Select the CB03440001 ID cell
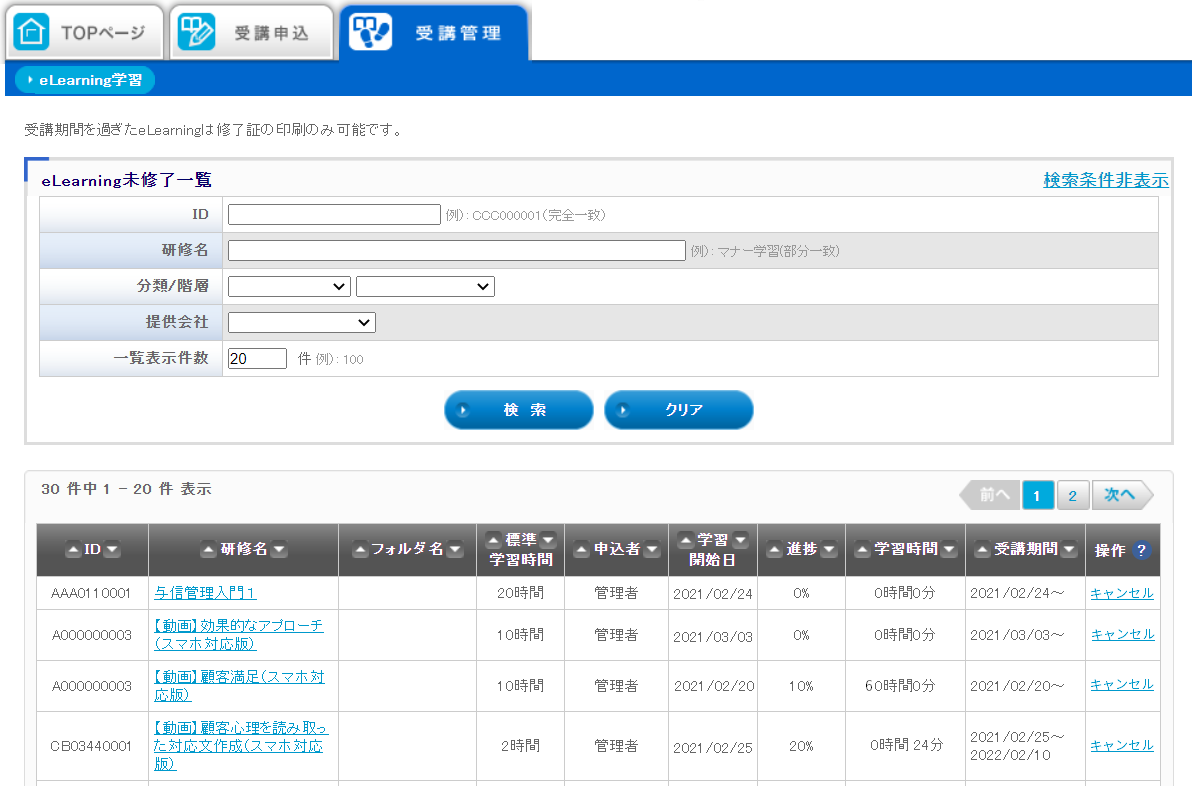The width and height of the screenshot is (1196, 786). (92, 746)
